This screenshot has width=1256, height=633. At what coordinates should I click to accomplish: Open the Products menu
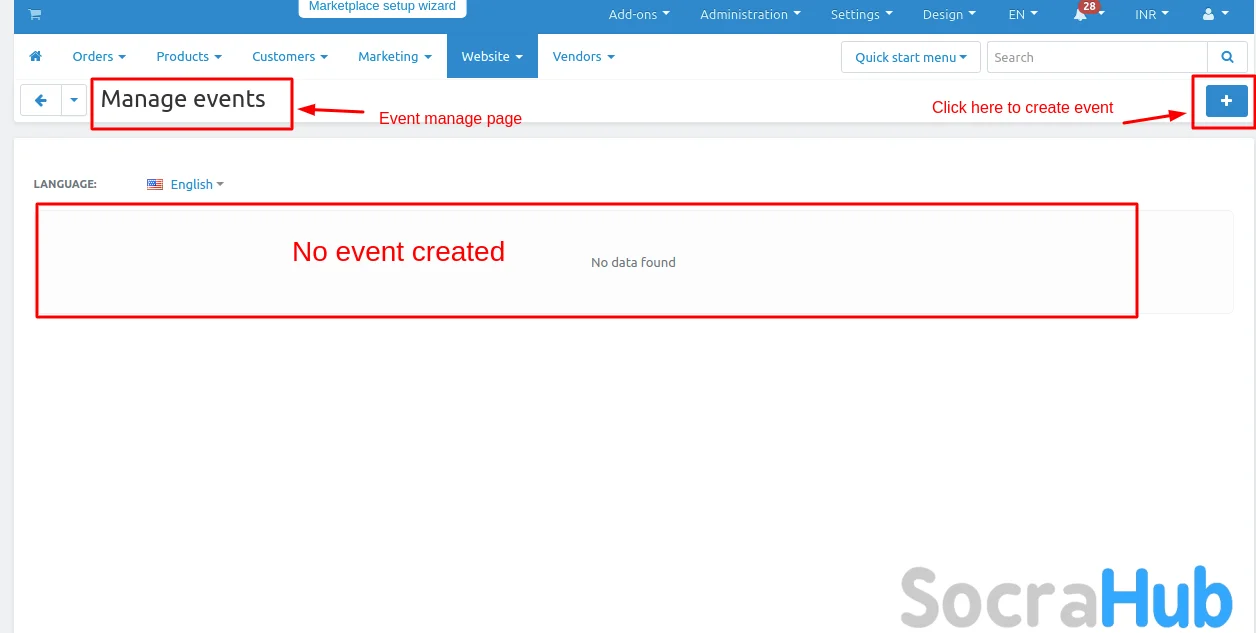[189, 57]
